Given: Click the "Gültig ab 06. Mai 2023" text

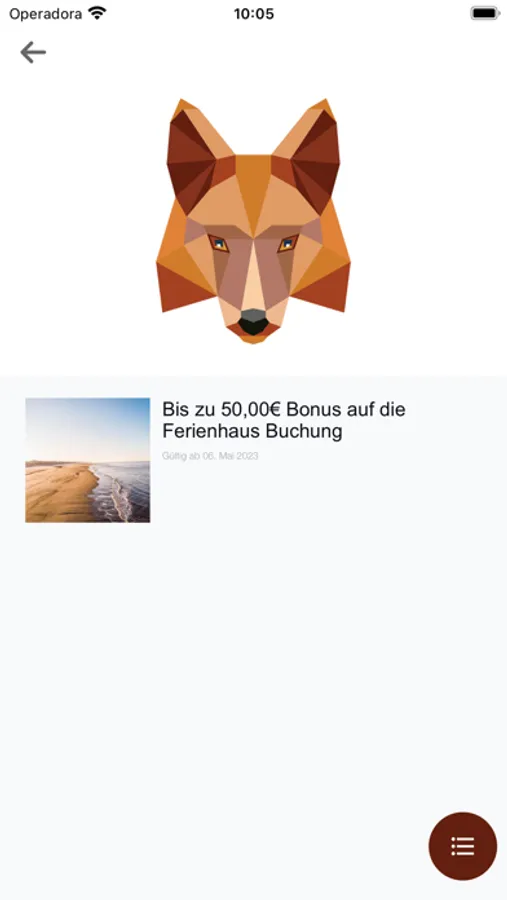Looking at the screenshot, I should (x=210, y=456).
